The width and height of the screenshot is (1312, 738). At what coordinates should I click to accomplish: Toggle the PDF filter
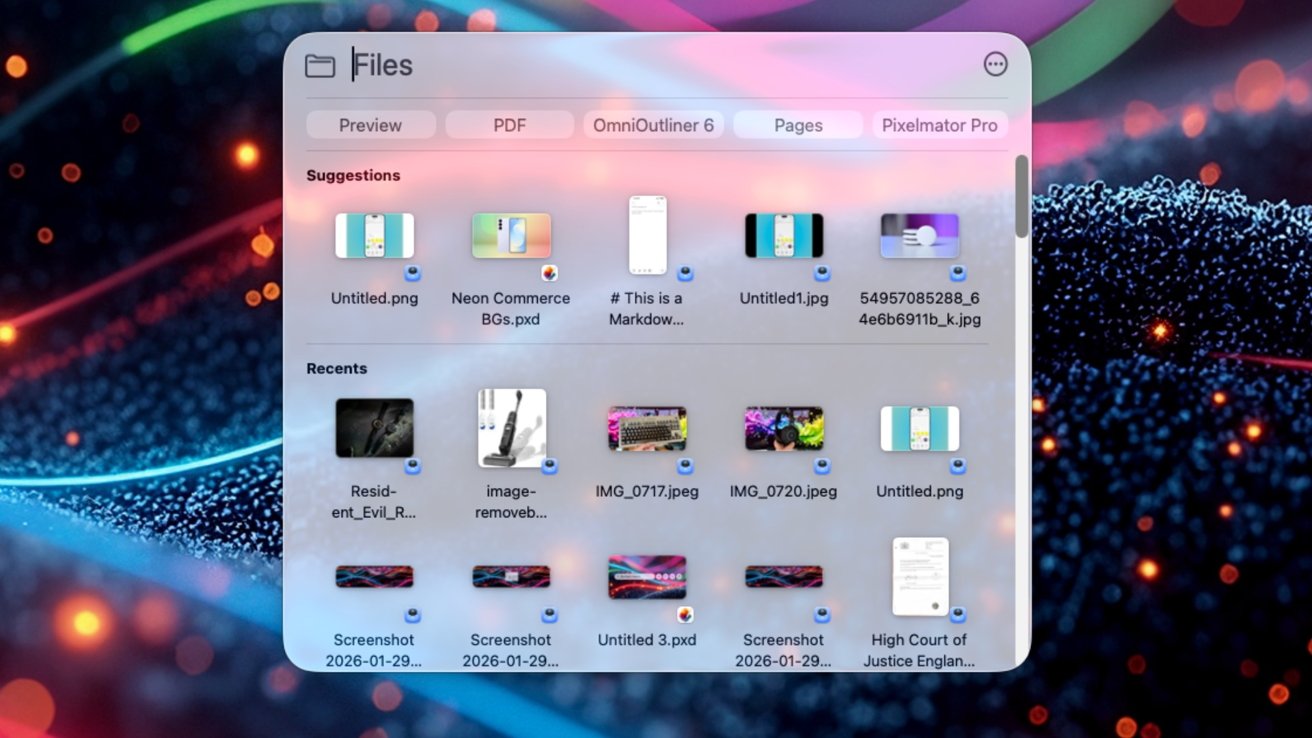509,124
